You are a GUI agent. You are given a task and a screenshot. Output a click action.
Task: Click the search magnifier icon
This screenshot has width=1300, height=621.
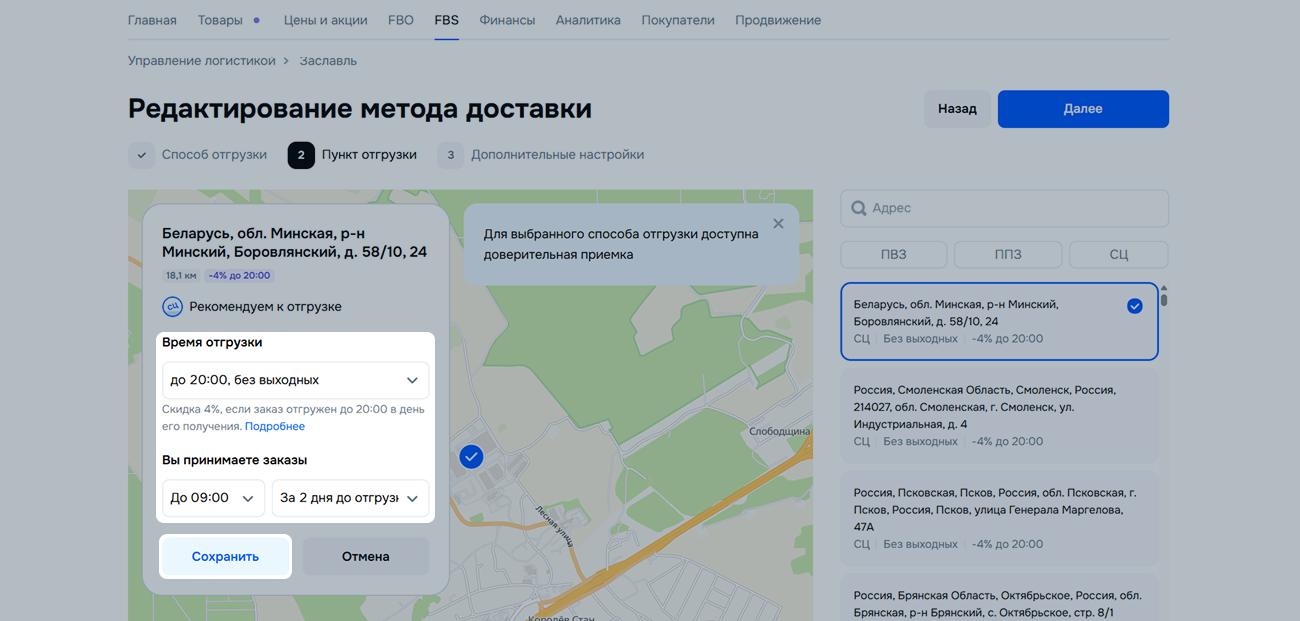pyautogui.click(x=858, y=209)
